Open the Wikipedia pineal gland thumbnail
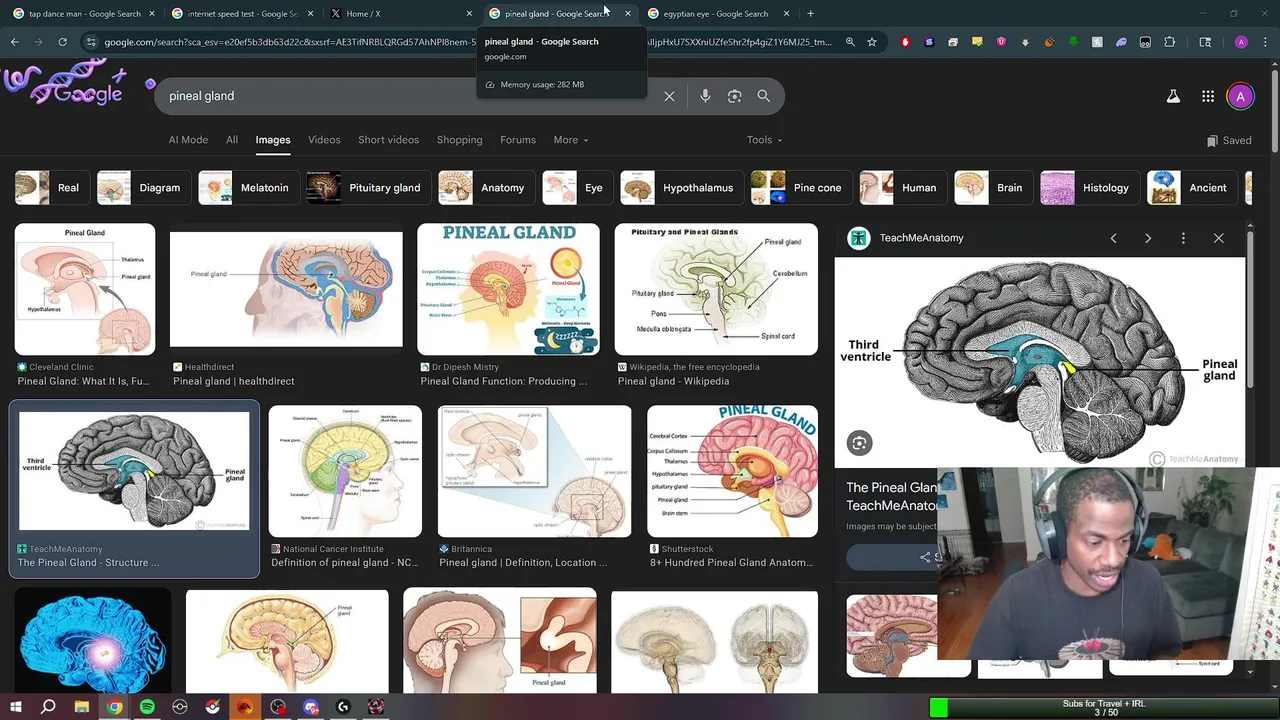 coord(716,290)
